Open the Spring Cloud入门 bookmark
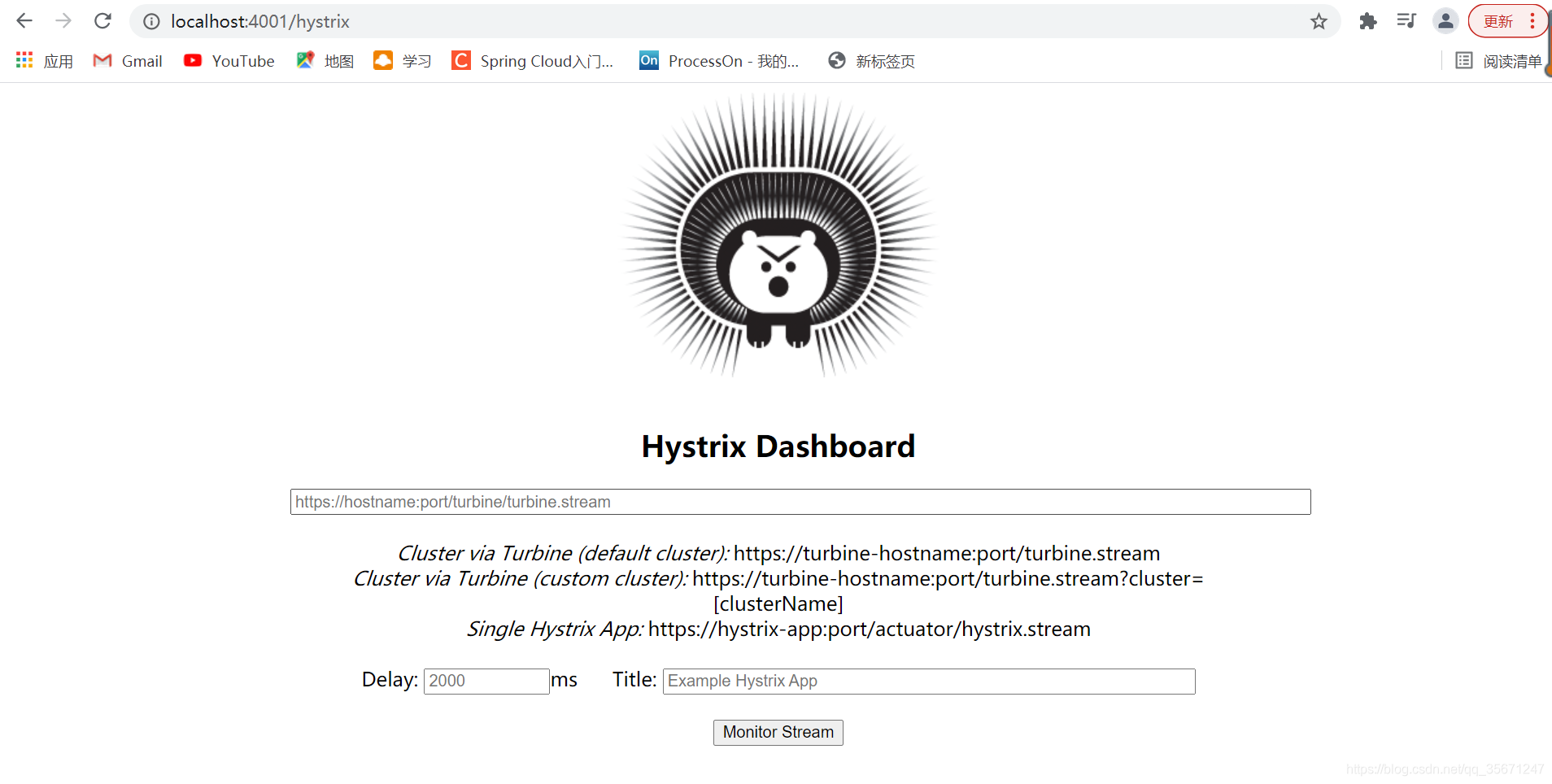Screen dimensions: 1552x784 click(533, 61)
